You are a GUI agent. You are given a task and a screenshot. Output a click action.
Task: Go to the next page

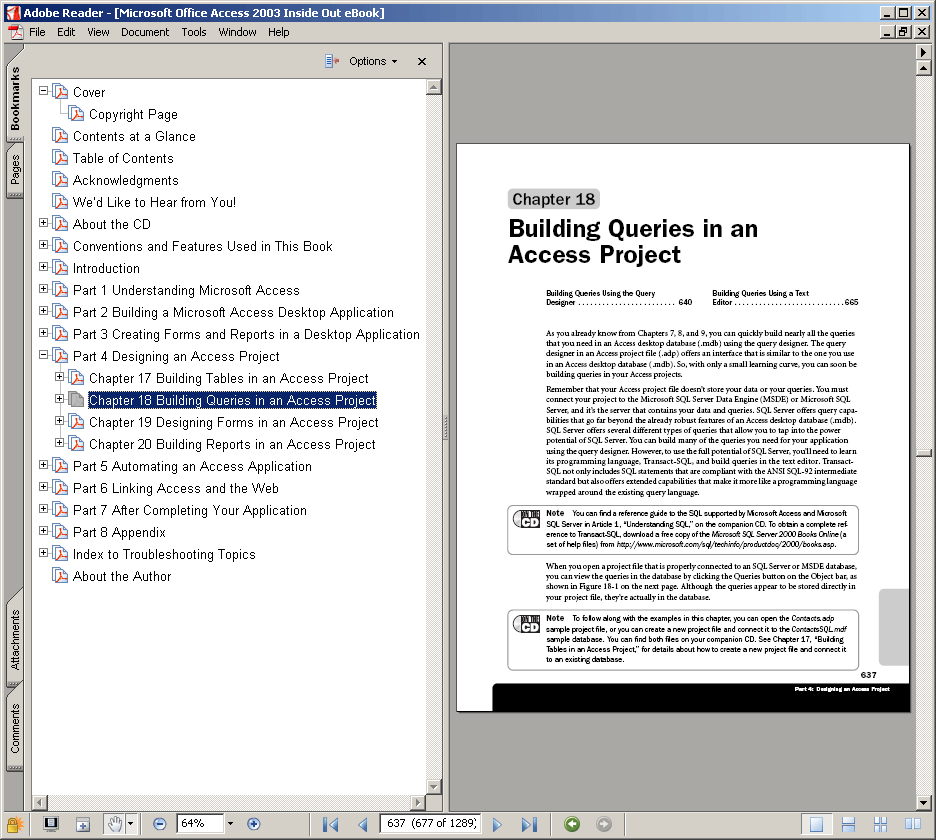point(497,824)
